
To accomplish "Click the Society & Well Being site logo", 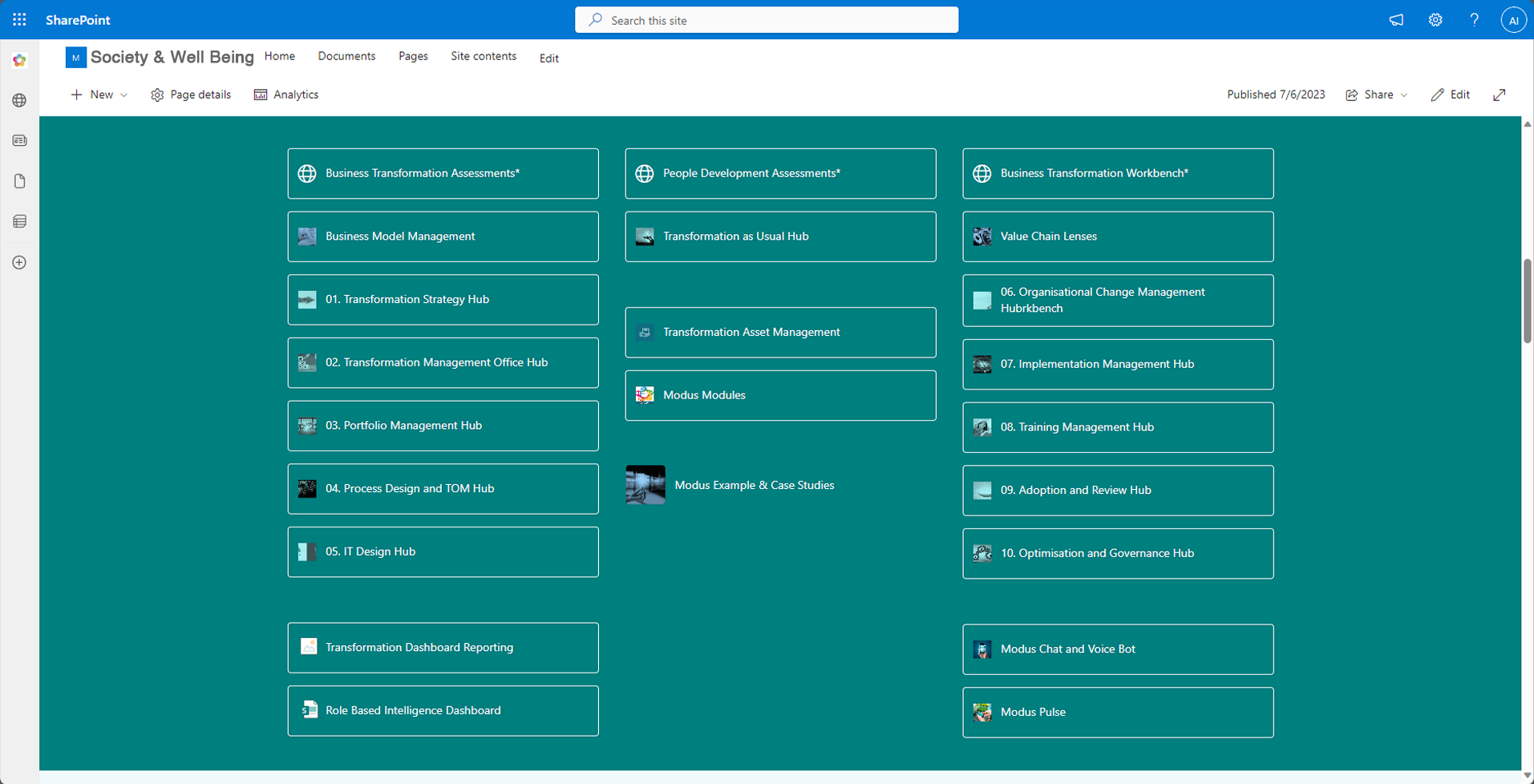I will click(x=75, y=58).
